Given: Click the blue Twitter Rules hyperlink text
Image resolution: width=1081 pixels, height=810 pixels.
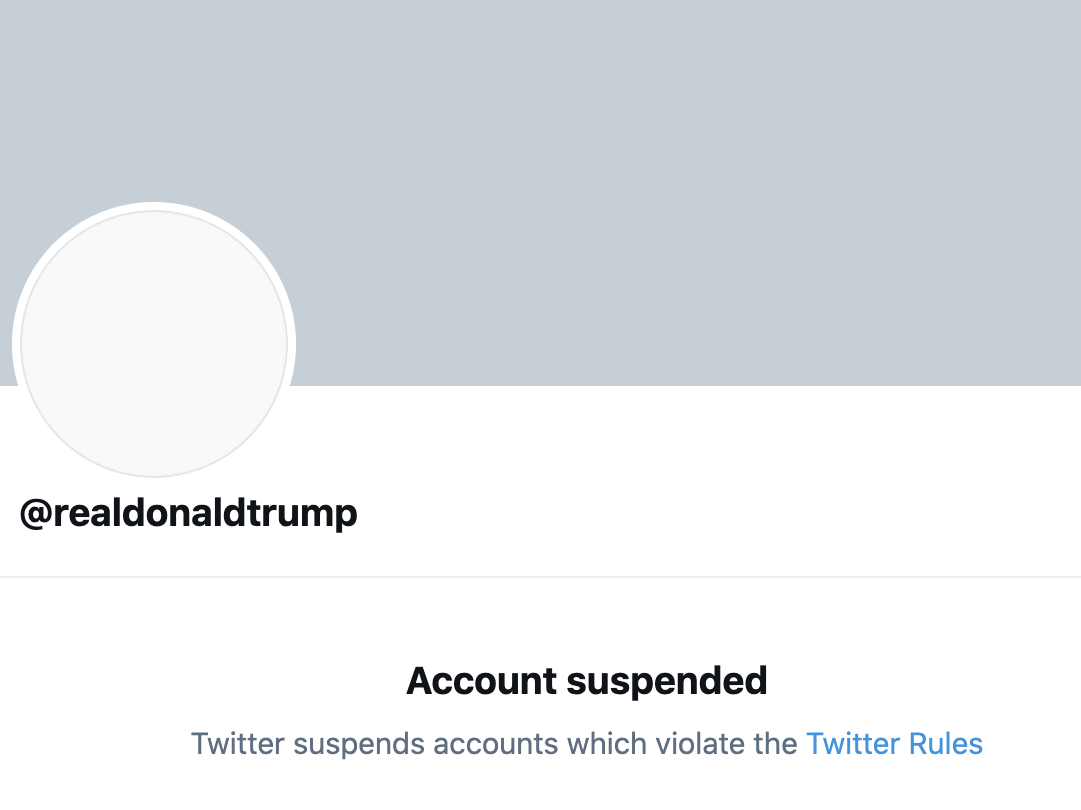Looking at the screenshot, I should point(894,744).
